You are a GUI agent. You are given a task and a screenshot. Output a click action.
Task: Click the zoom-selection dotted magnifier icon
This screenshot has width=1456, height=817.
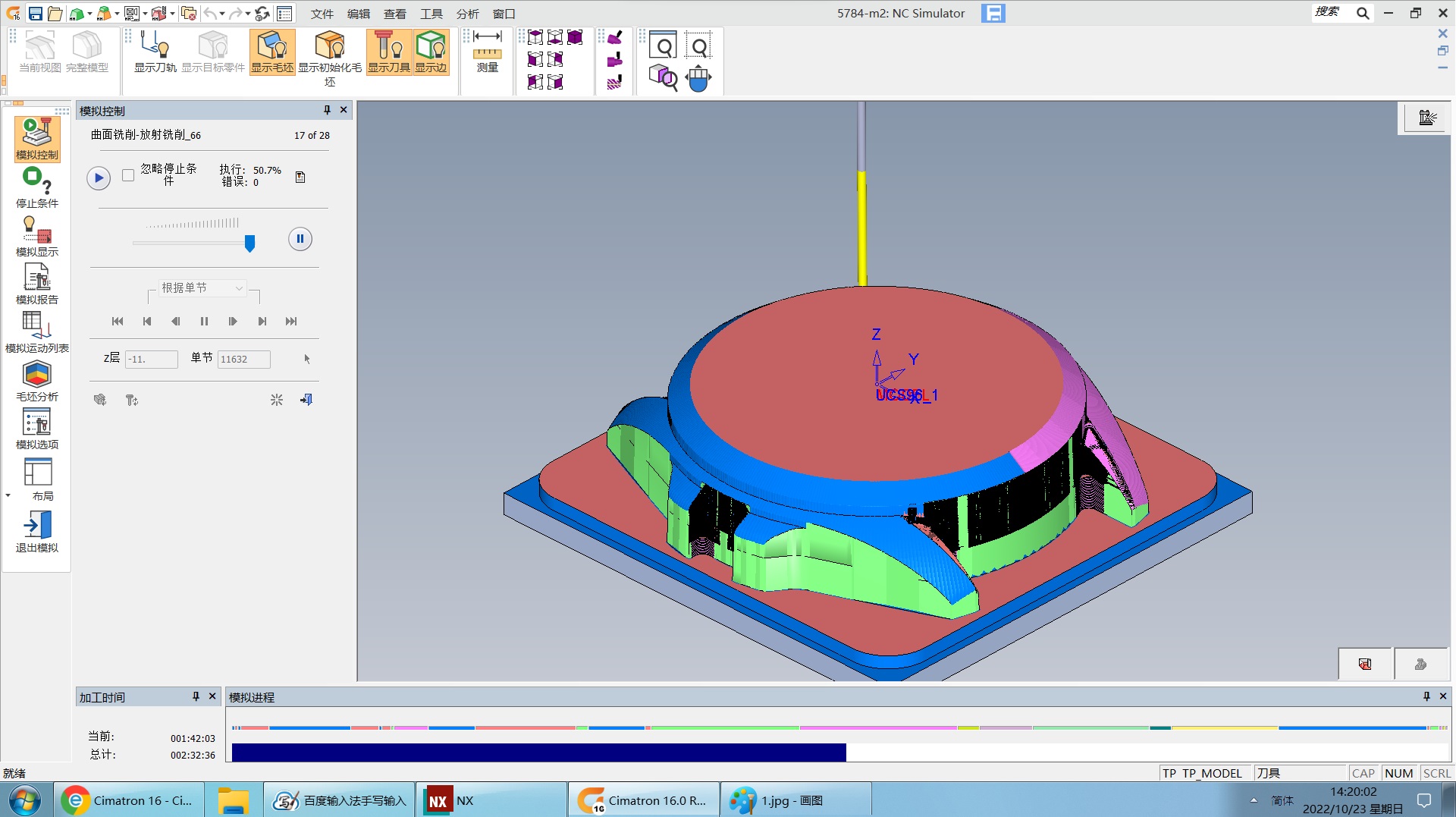[698, 47]
